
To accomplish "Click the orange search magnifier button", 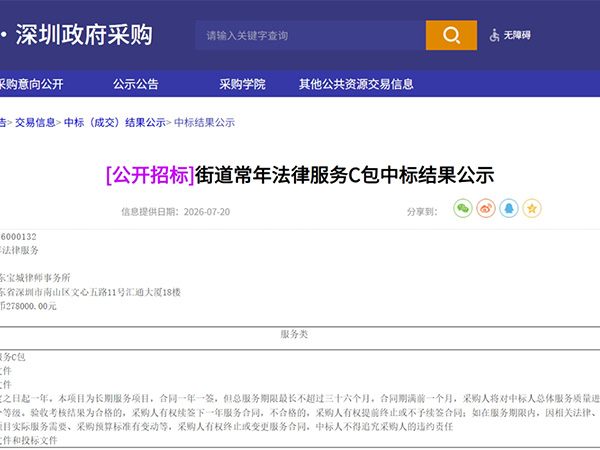I will pos(451,35).
